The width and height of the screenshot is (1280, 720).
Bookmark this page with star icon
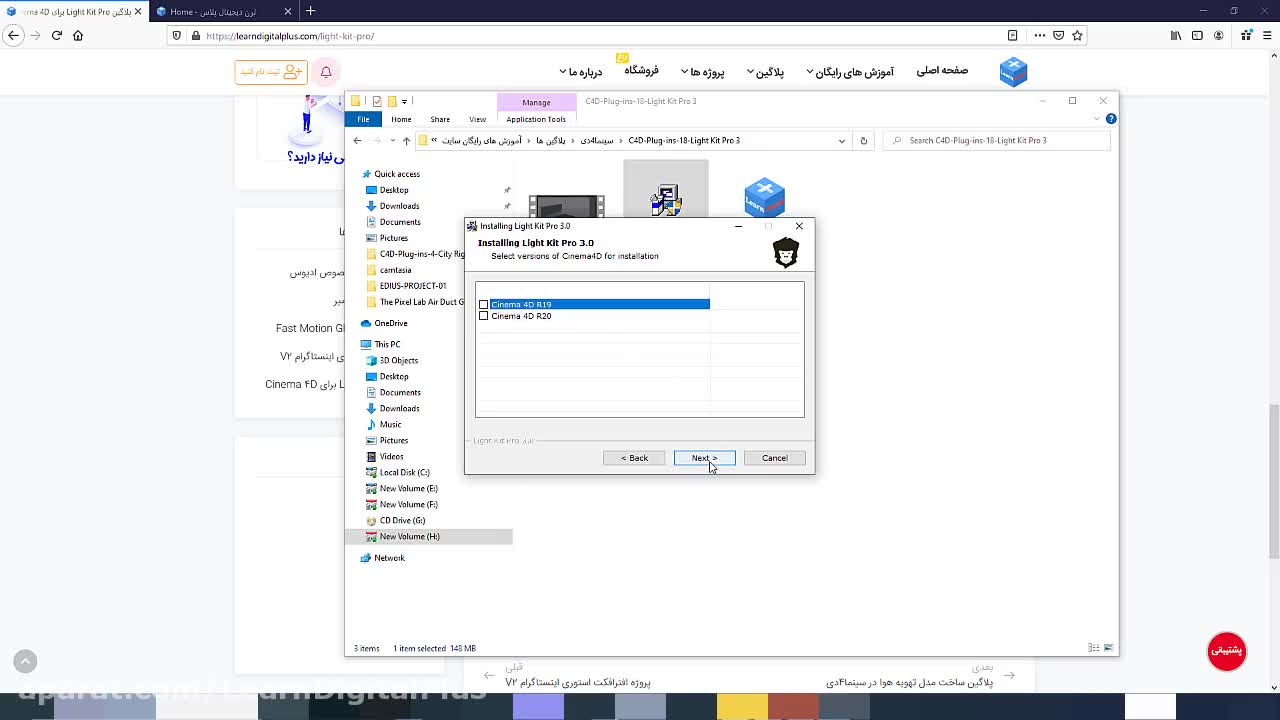1077,36
